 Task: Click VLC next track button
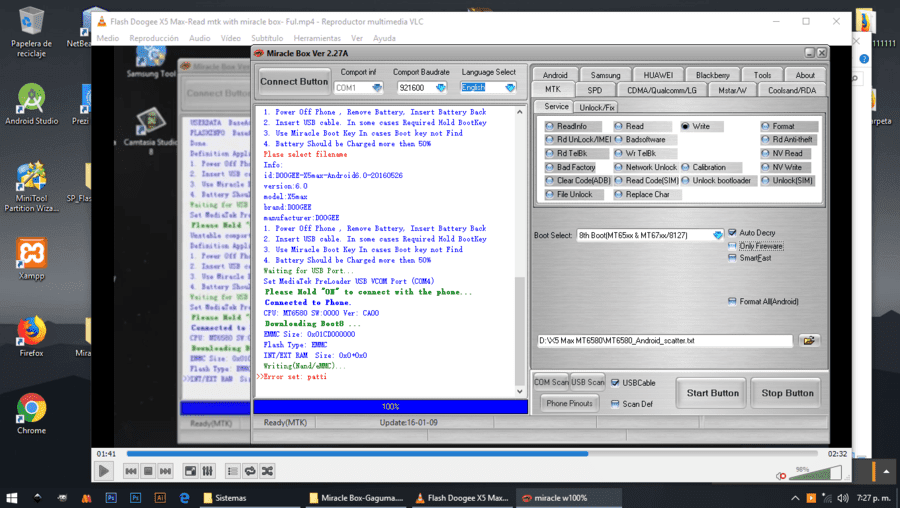tap(165, 471)
